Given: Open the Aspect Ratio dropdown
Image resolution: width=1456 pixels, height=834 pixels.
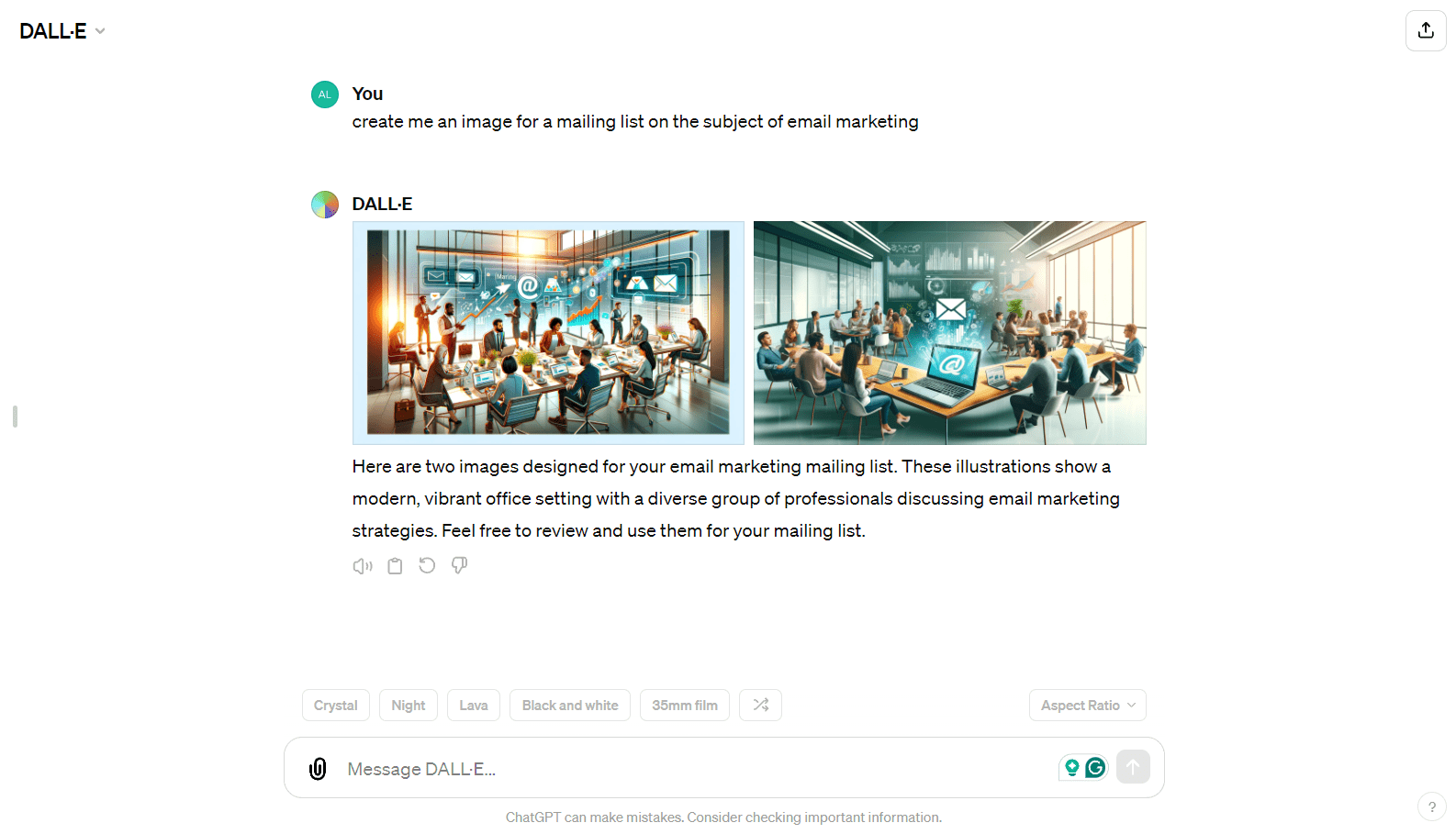Looking at the screenshot, I should (x=1087, y=705).
